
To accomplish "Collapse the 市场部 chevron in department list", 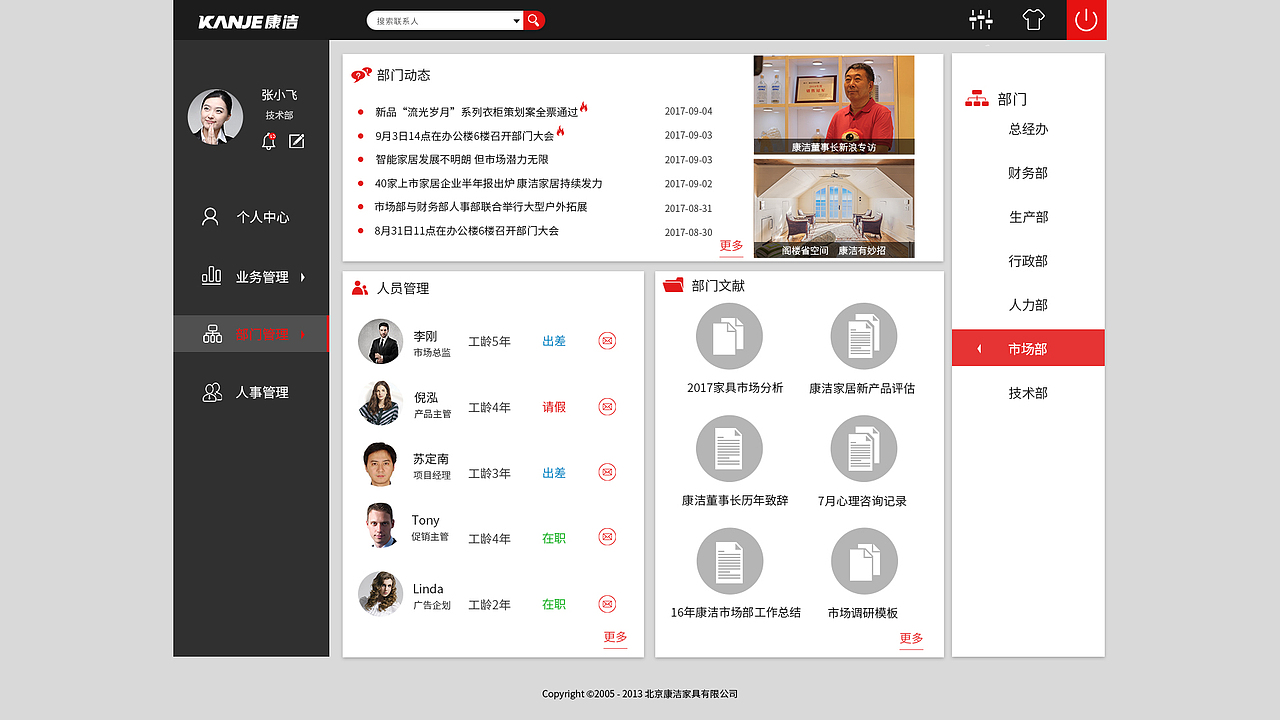I will [x=979, y=347].
